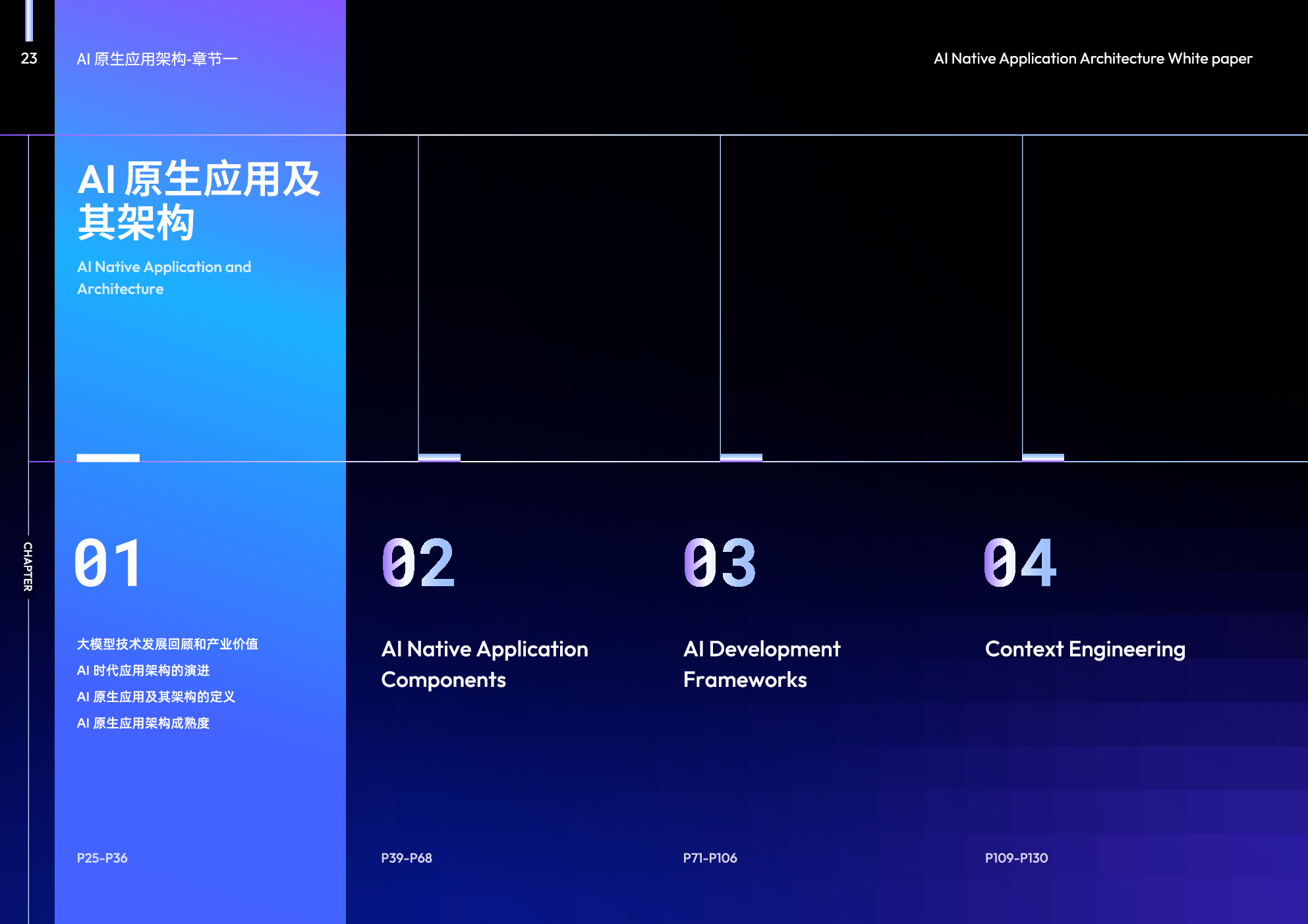Viewport: 1308px width, 924px height.
Task: Click 'AI Native Application Architecture White paper' header
Action: (x=1093, y=59)
